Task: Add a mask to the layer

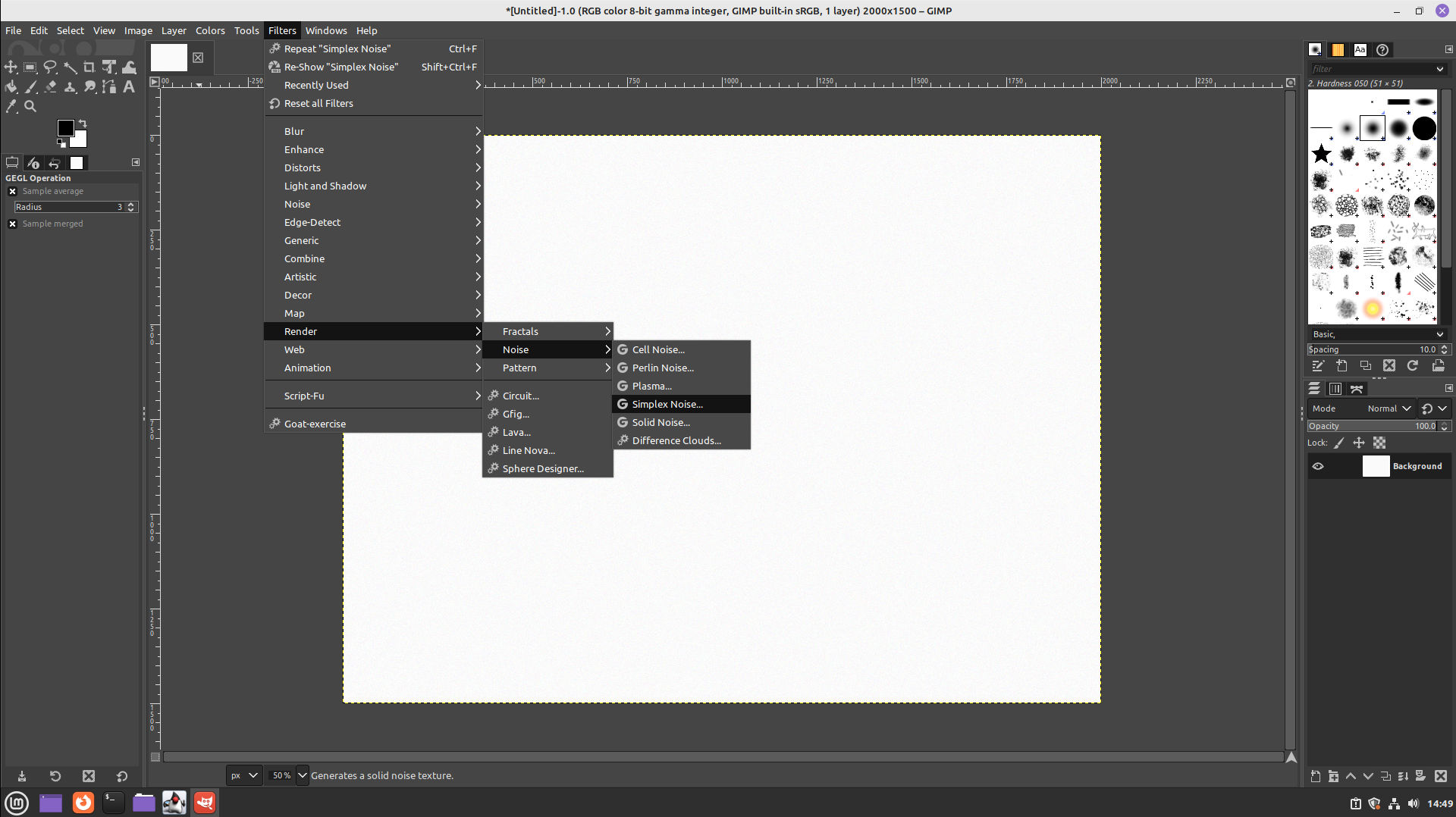Action: (1420, 776)
